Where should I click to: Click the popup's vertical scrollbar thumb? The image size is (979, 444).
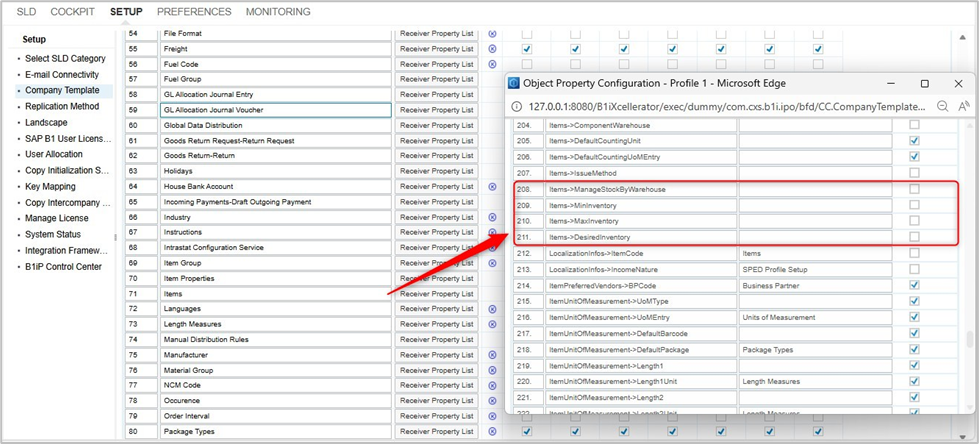(969, 340)
